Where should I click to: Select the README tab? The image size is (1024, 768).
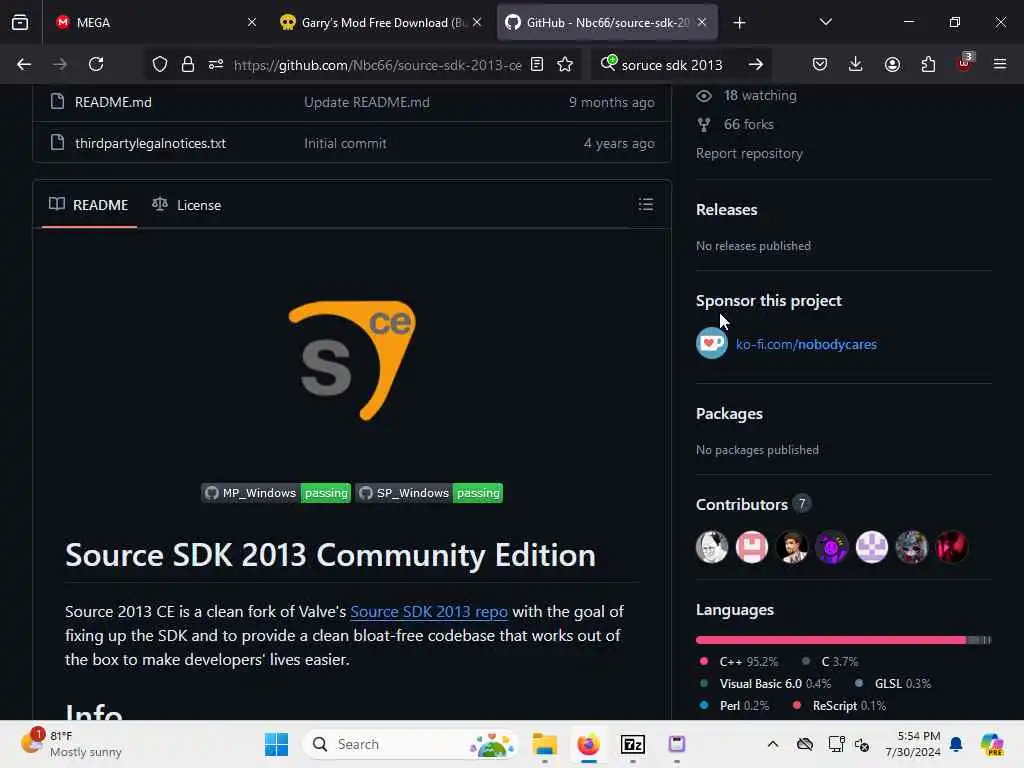(x=89, y=205)
